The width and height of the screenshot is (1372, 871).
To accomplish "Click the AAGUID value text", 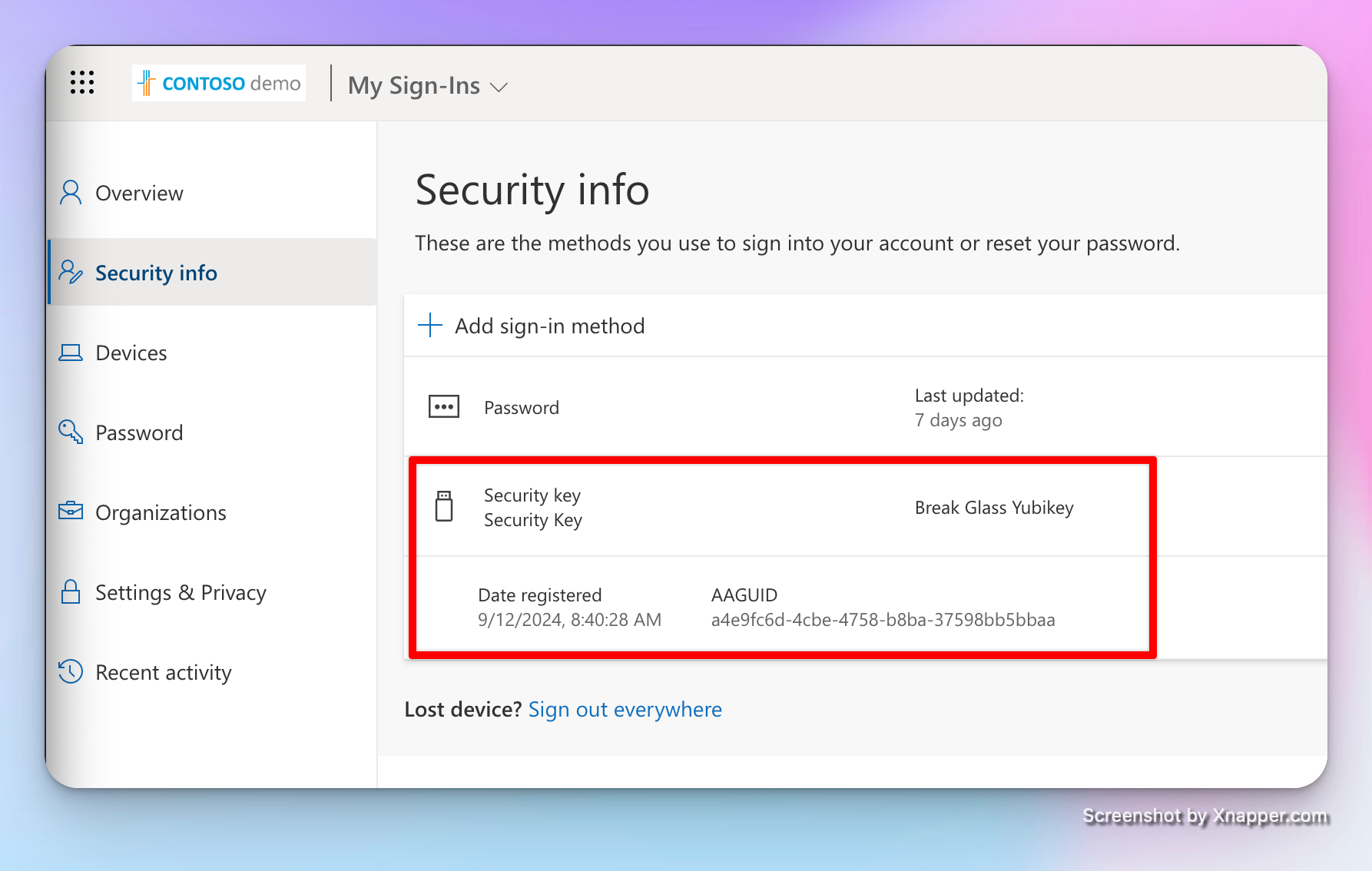I will tap(883, 620).
